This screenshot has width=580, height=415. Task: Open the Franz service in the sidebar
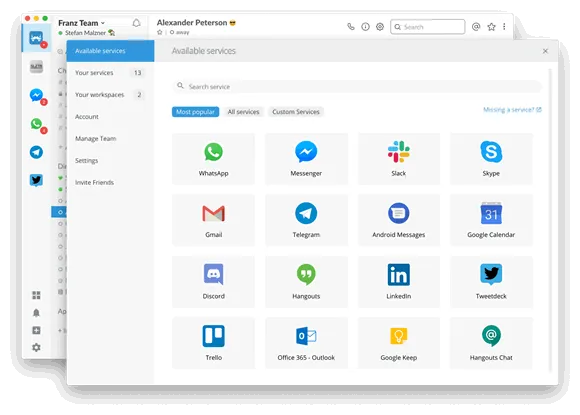click(x=36, y=38)
